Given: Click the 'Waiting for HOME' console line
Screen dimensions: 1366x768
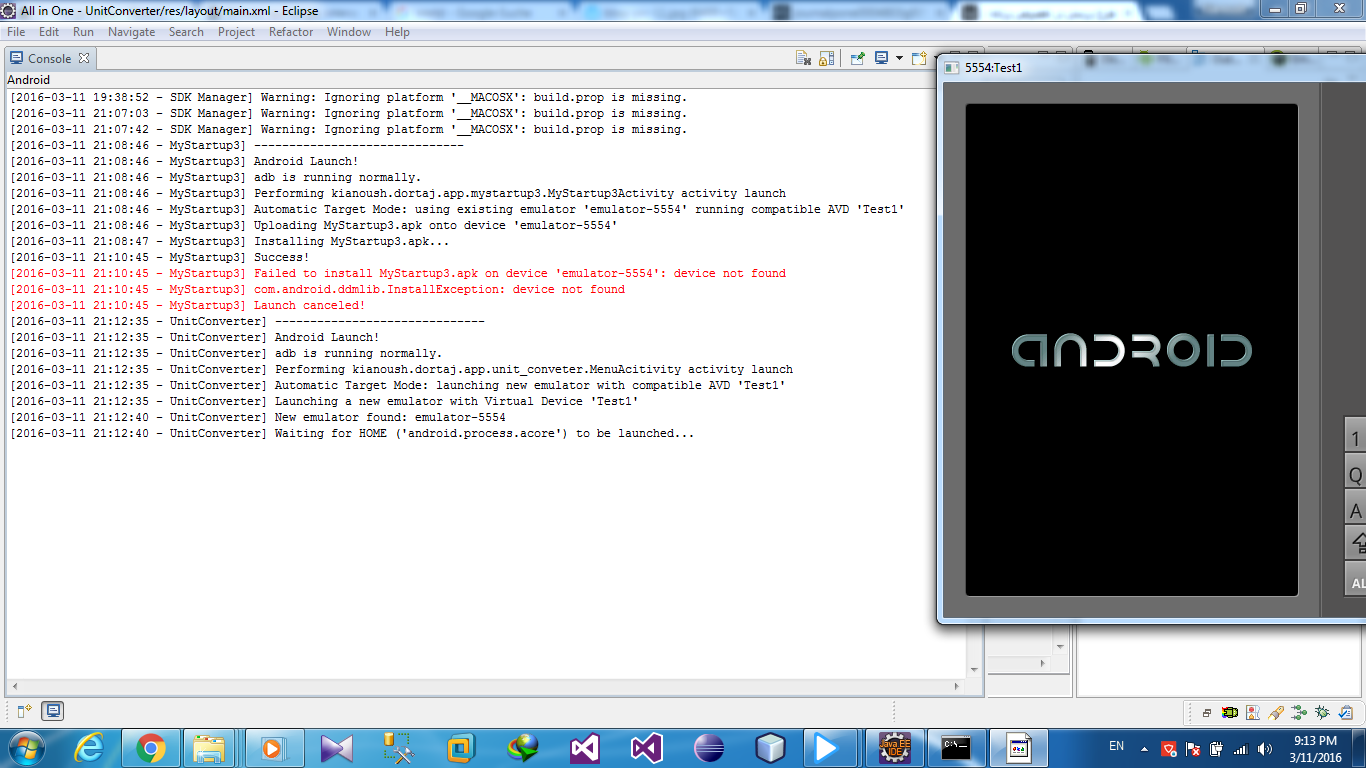Looking at the screenshot, I should tap(352, 433).
